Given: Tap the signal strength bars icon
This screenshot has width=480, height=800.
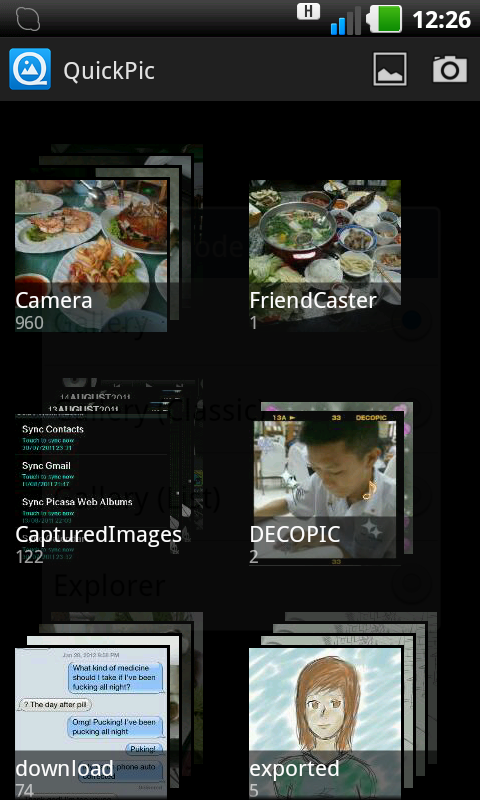Looking at the screenshot, I should [346, 21].
